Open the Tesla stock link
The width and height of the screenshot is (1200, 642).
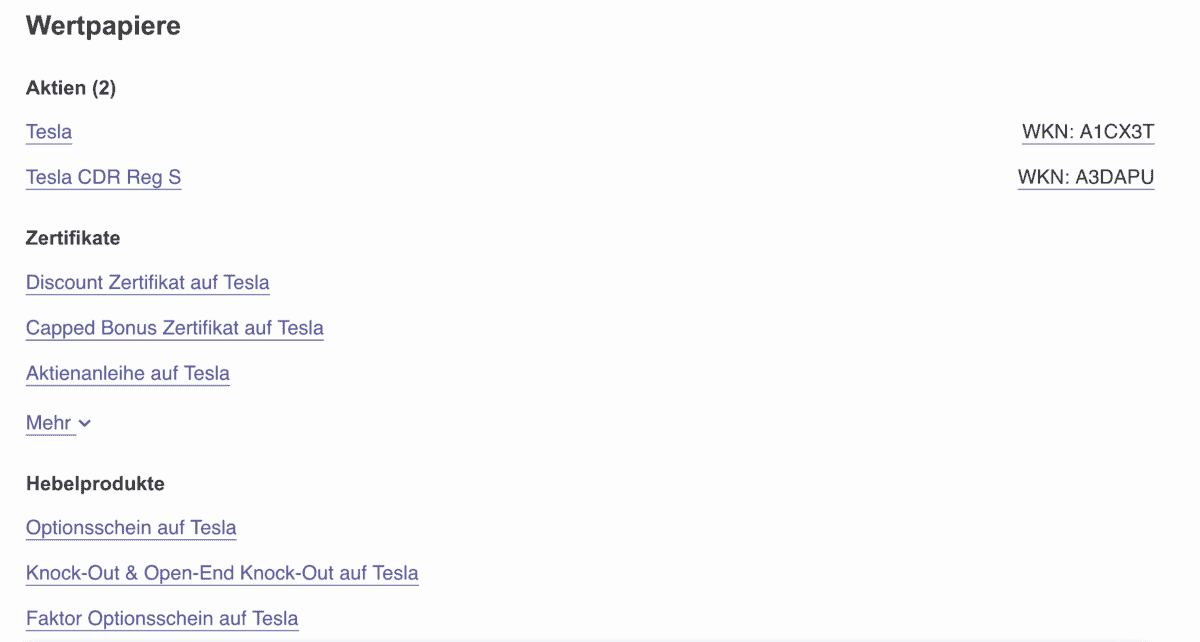click(49, 132)
